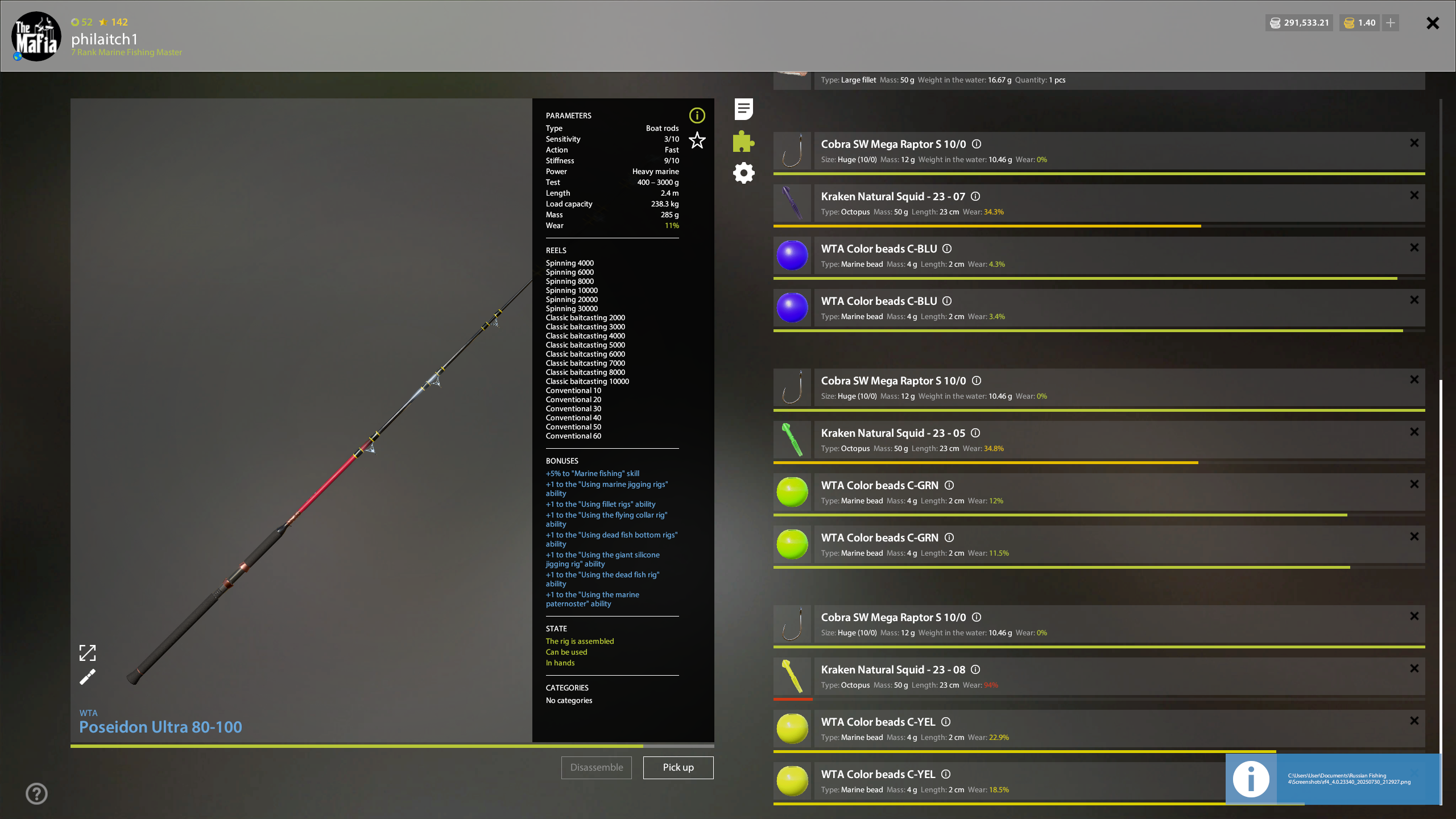The image size is (1456, 819).
Task: Click the rod wear progress bar
Action: tap(392, 746)
